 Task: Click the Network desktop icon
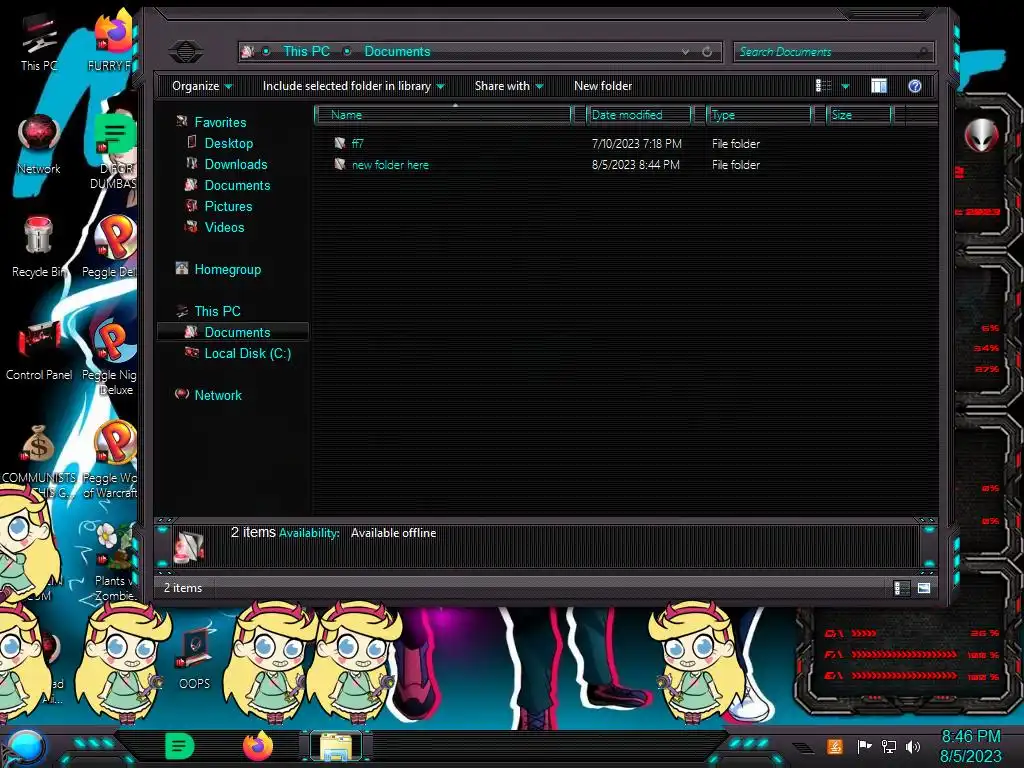(39, 145)
